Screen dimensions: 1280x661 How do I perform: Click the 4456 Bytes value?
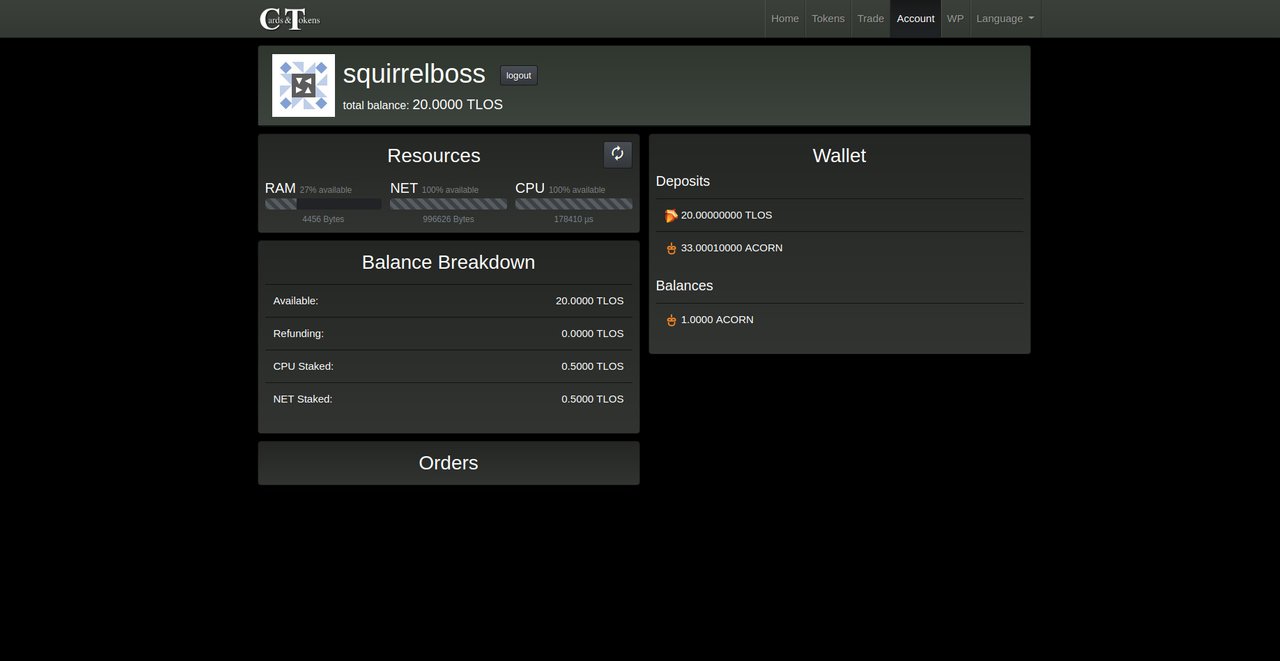coord(323,219)
